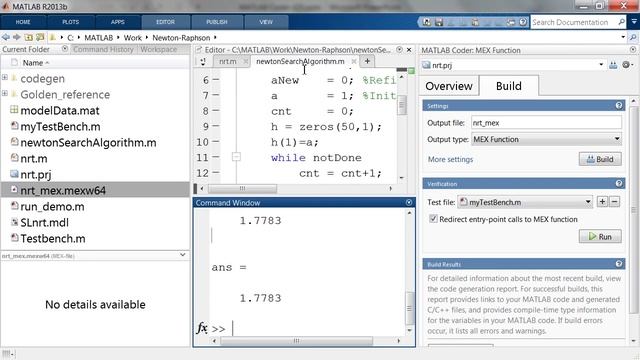Click the Save icon in quick access toolbar
This screenshot has height=360, width=640.
pyautogui.click(x=439, y=22)
